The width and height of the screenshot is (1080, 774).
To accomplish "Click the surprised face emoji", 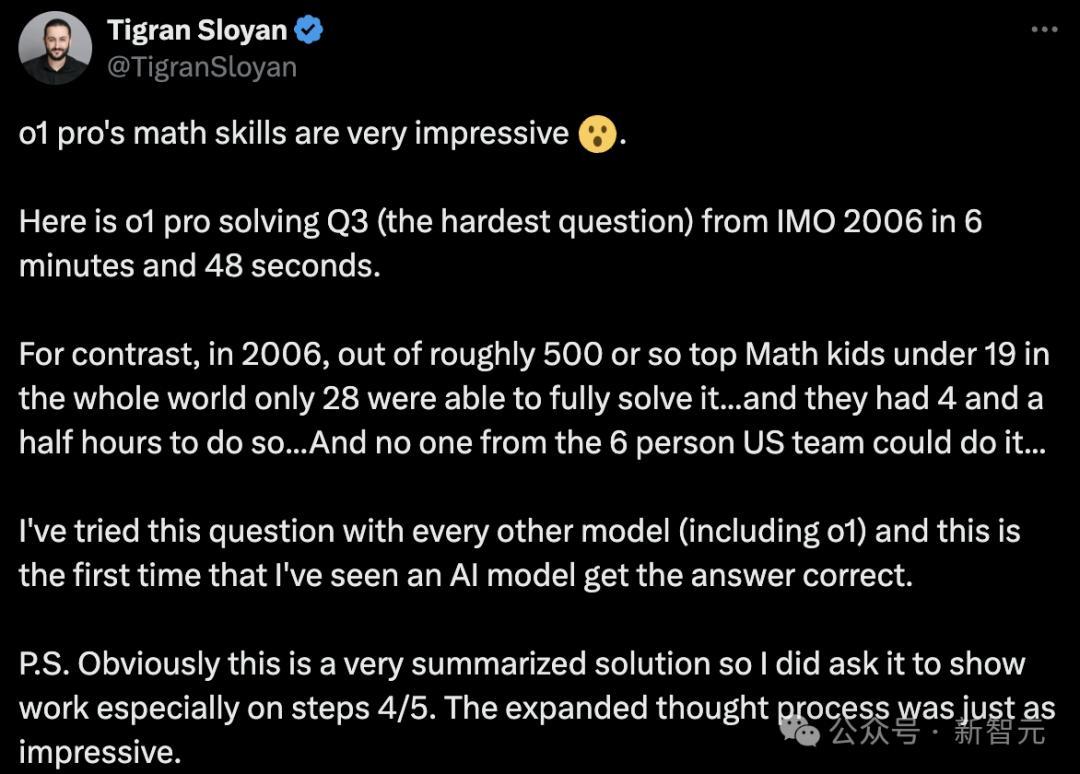I will (597, 135).
